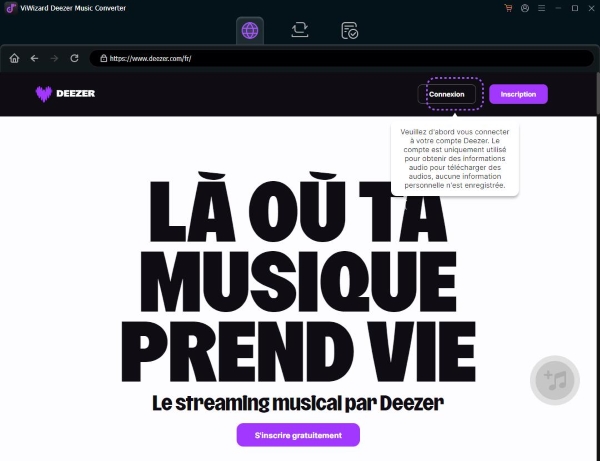The height and width of the screenshot is (461, 600).
Task: Click the ViWizard app logo icon
Action: [x=11, y=8]
